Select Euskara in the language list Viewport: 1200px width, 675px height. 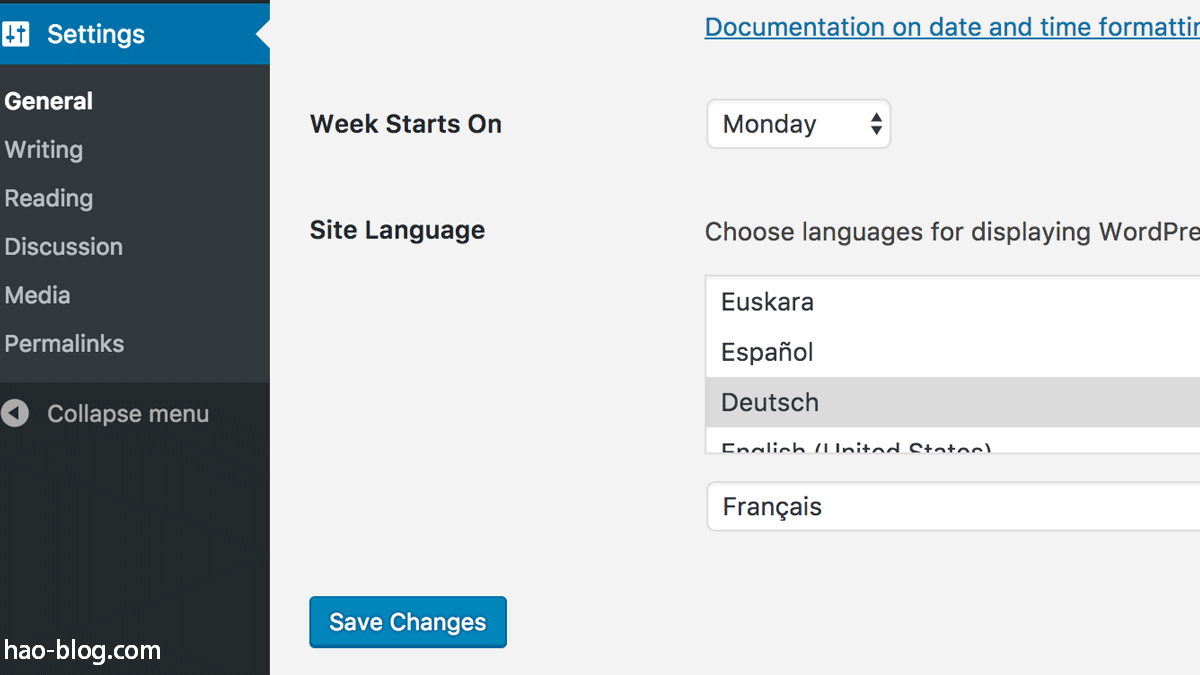tap(953, 302)
